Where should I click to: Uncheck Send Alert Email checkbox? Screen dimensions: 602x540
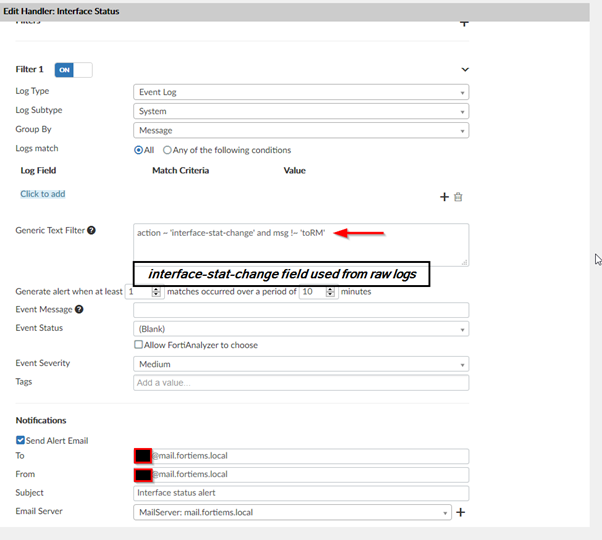pos(21,440)
